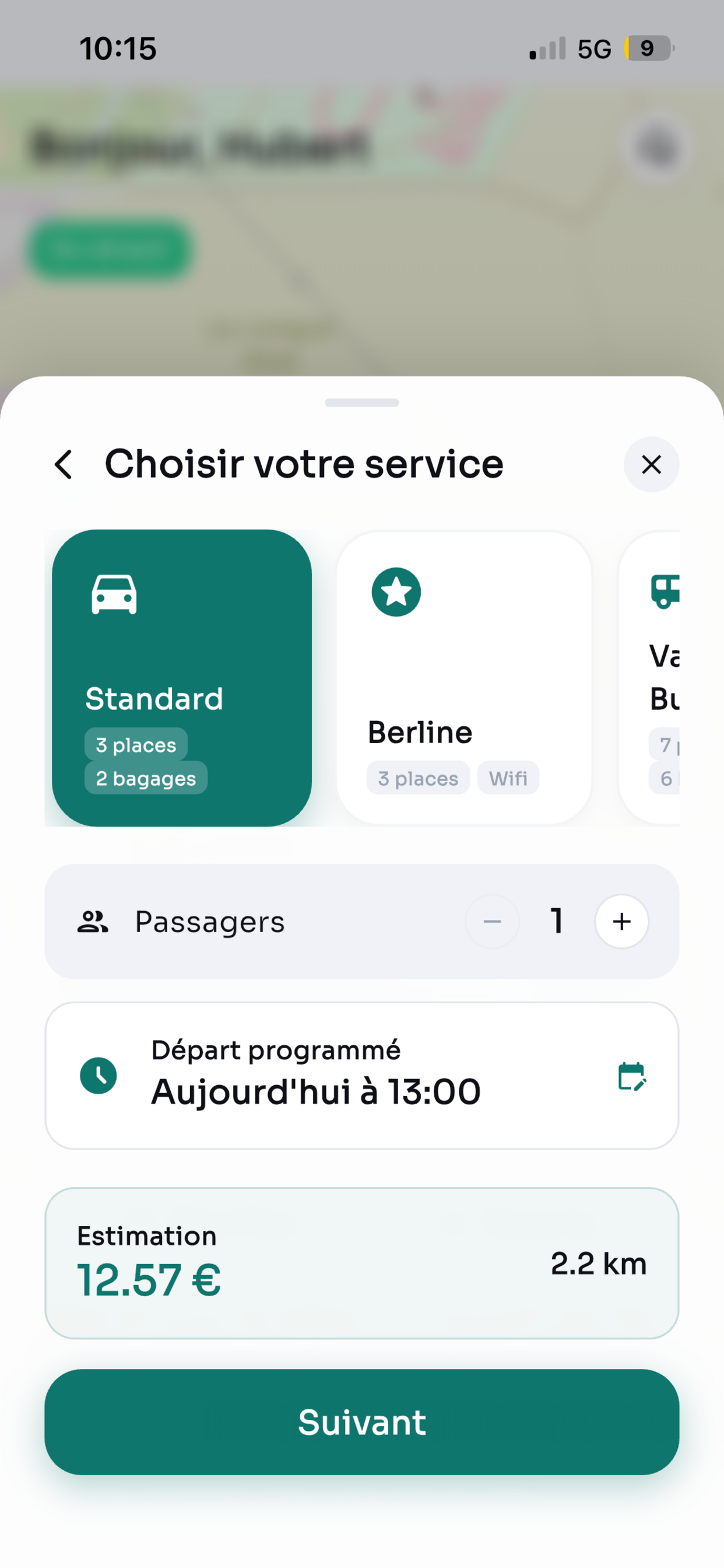
Task: Select the Standard service card
Action: pyautogui.click(x=181, y=677)
